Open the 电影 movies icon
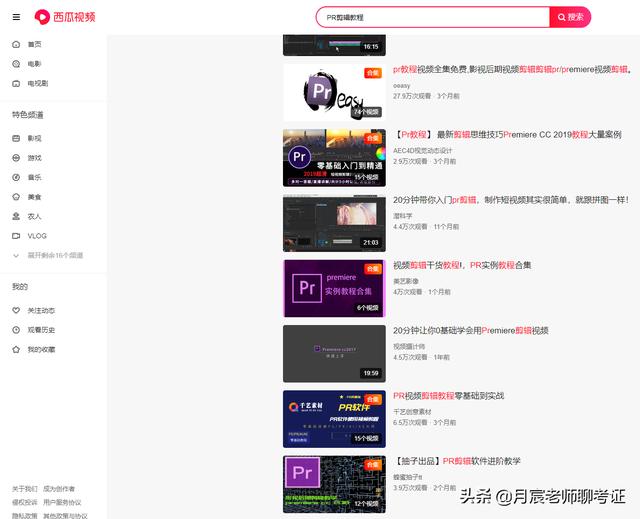Screen dimensions: 640x519 pyautogui.click(x=16, y=64)
